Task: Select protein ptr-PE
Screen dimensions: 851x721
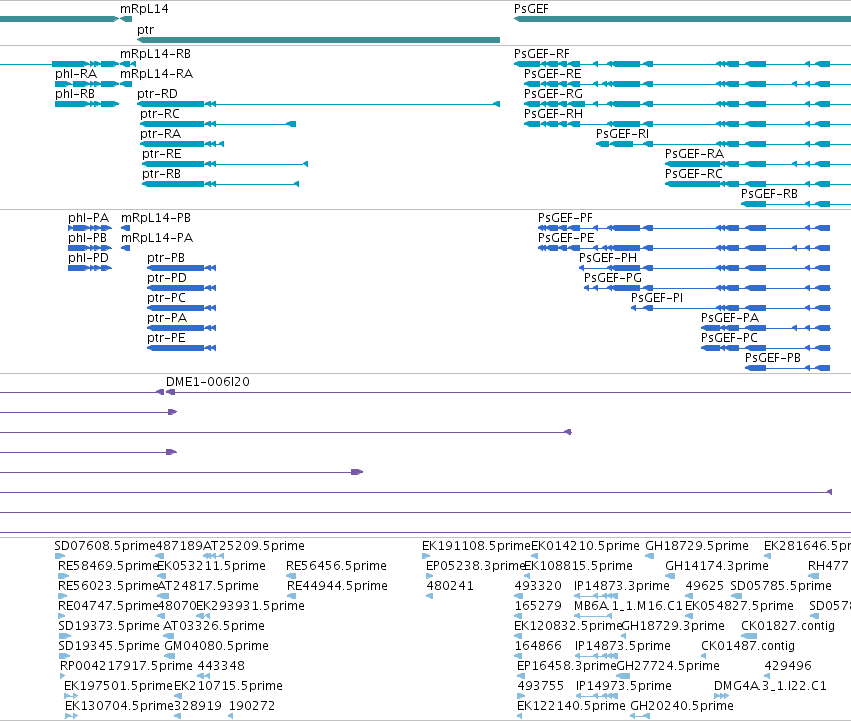Action: click(182, 348)
